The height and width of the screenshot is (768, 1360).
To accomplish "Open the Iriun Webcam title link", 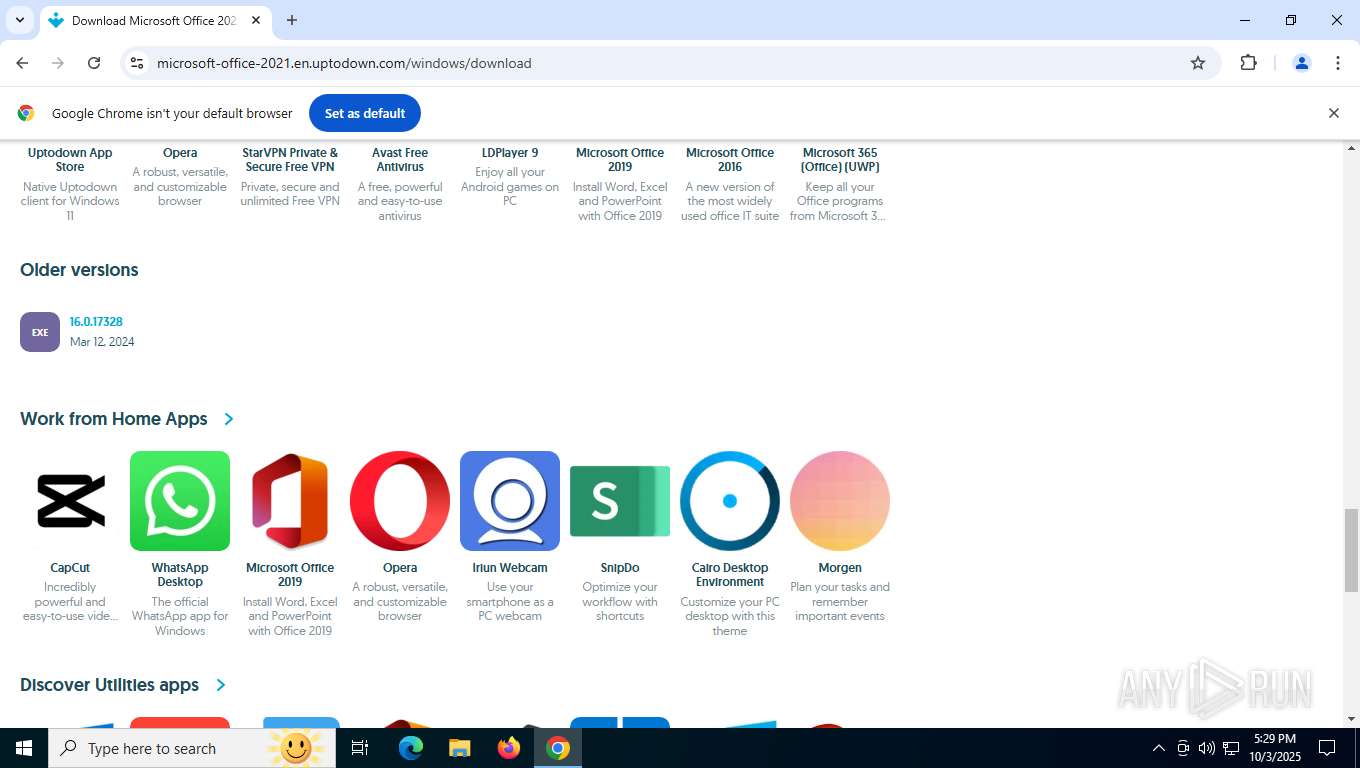I will 510,568.
